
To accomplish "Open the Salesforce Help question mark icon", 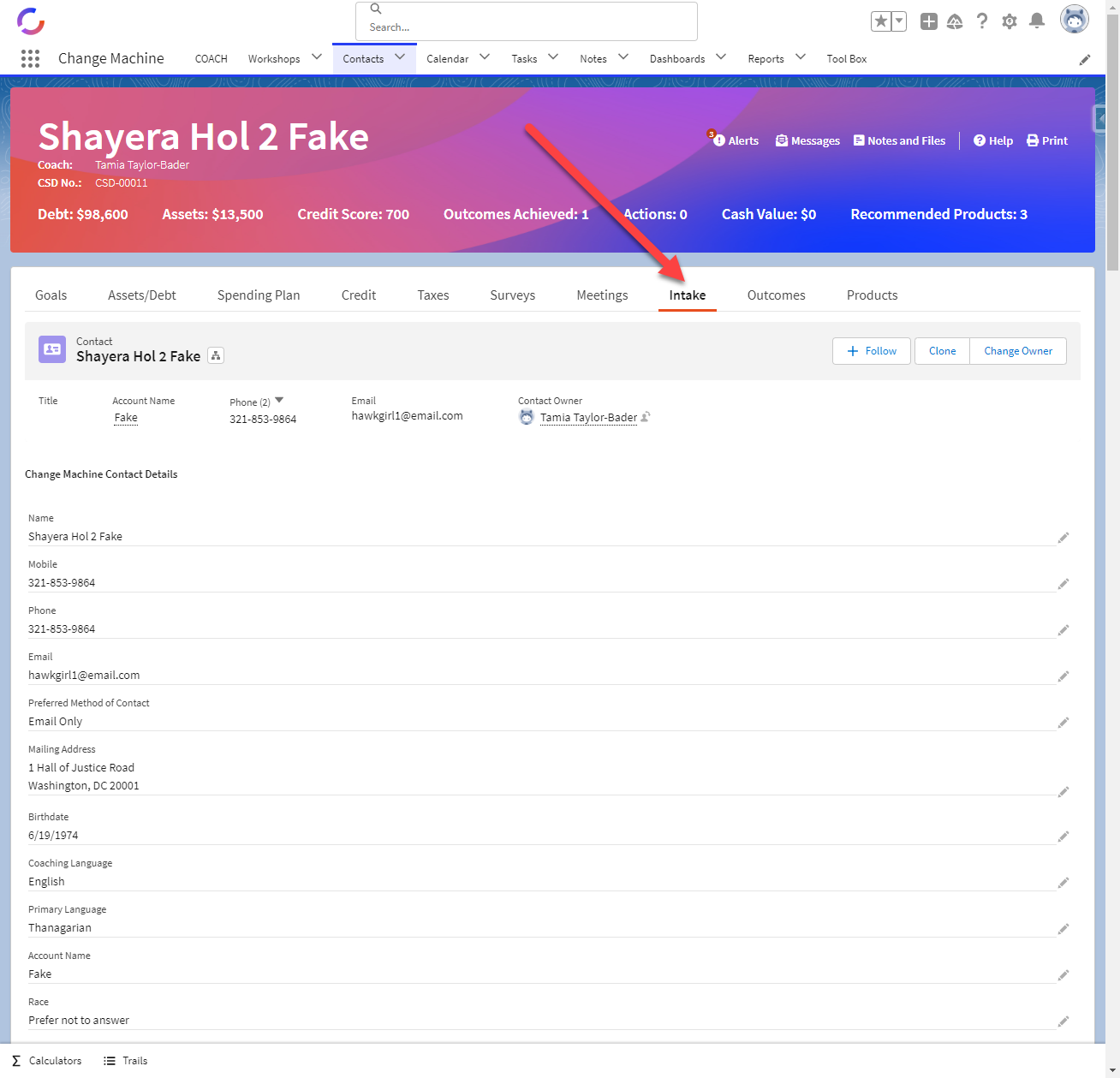I will point(982,21).
